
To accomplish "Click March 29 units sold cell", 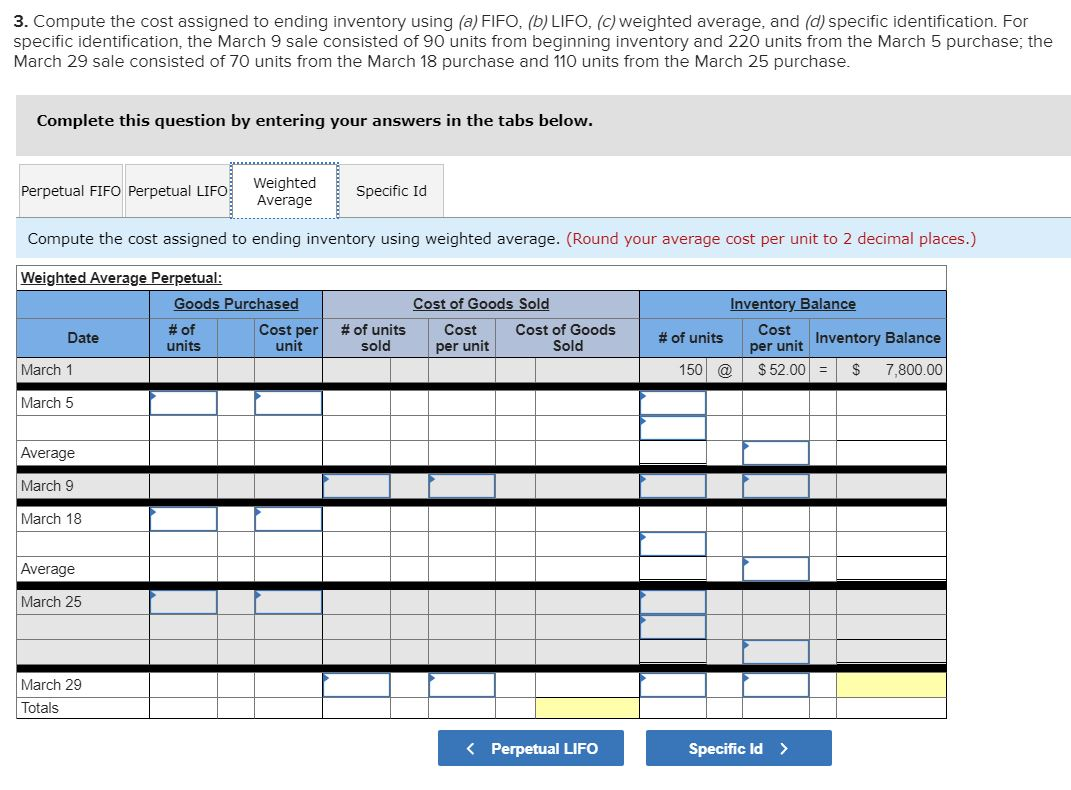I will click(355, 684).
